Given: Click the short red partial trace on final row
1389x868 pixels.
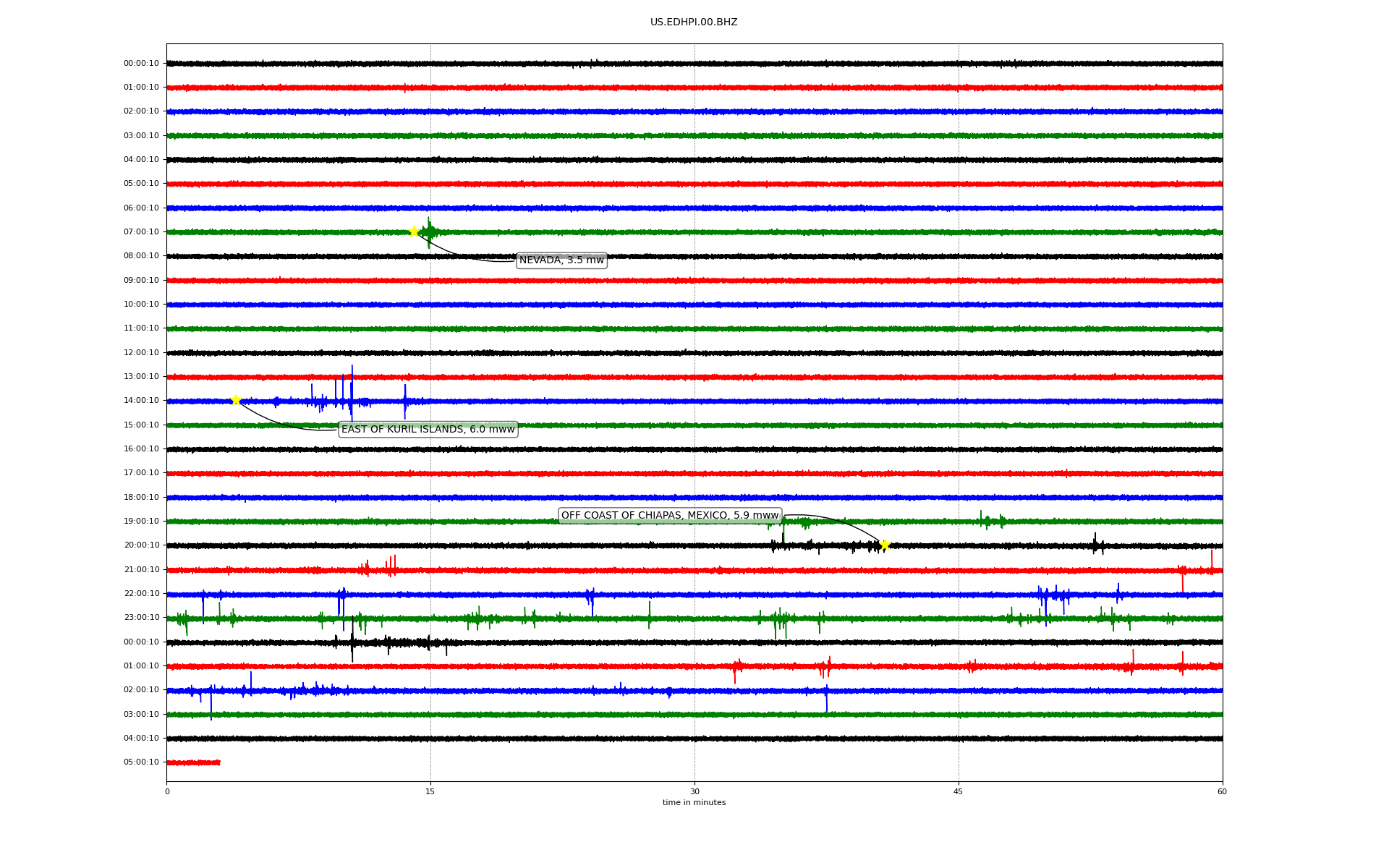Looking at the screenshot, I should (193, 762).
